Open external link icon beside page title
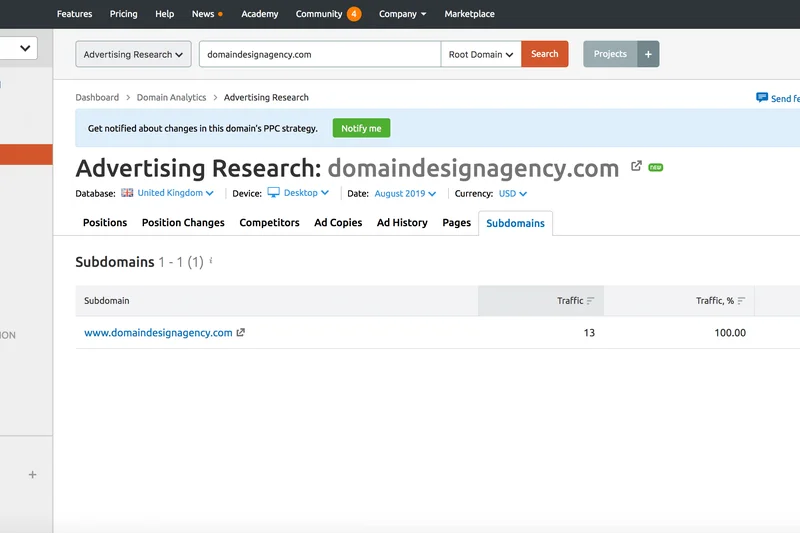800x533 pixels. [636, 166]
